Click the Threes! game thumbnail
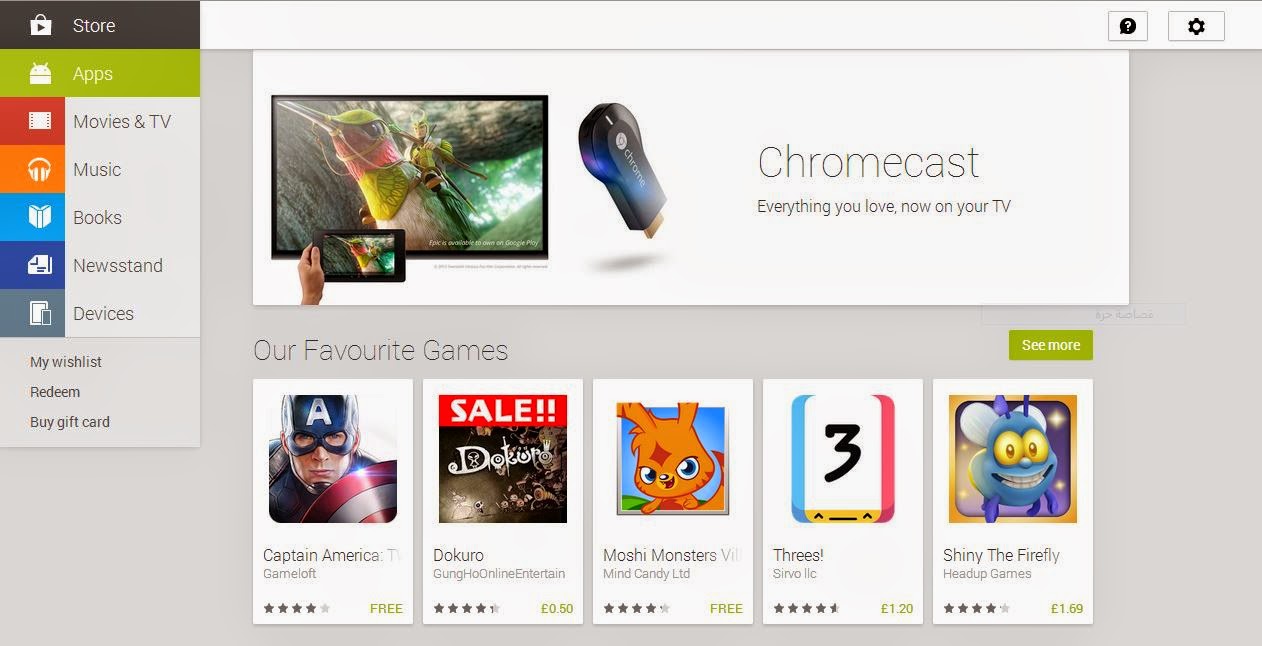 pyautogui.click(x=843, y=459)
